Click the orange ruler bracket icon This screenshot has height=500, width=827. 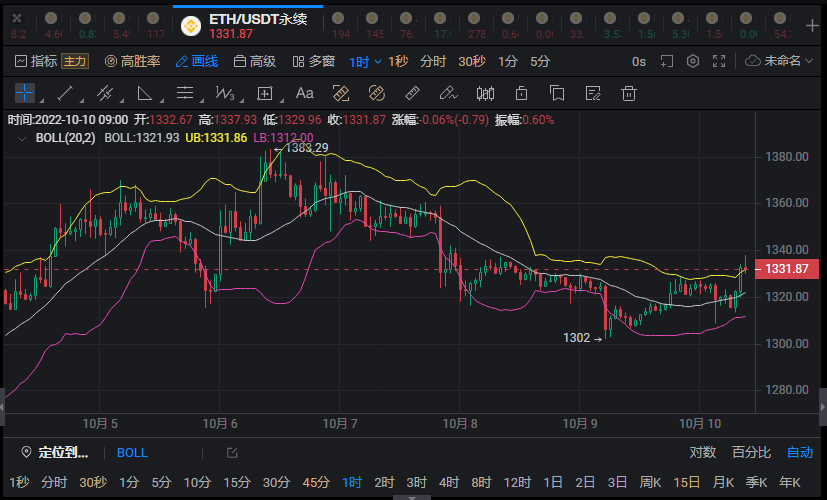tap(341, 93)
